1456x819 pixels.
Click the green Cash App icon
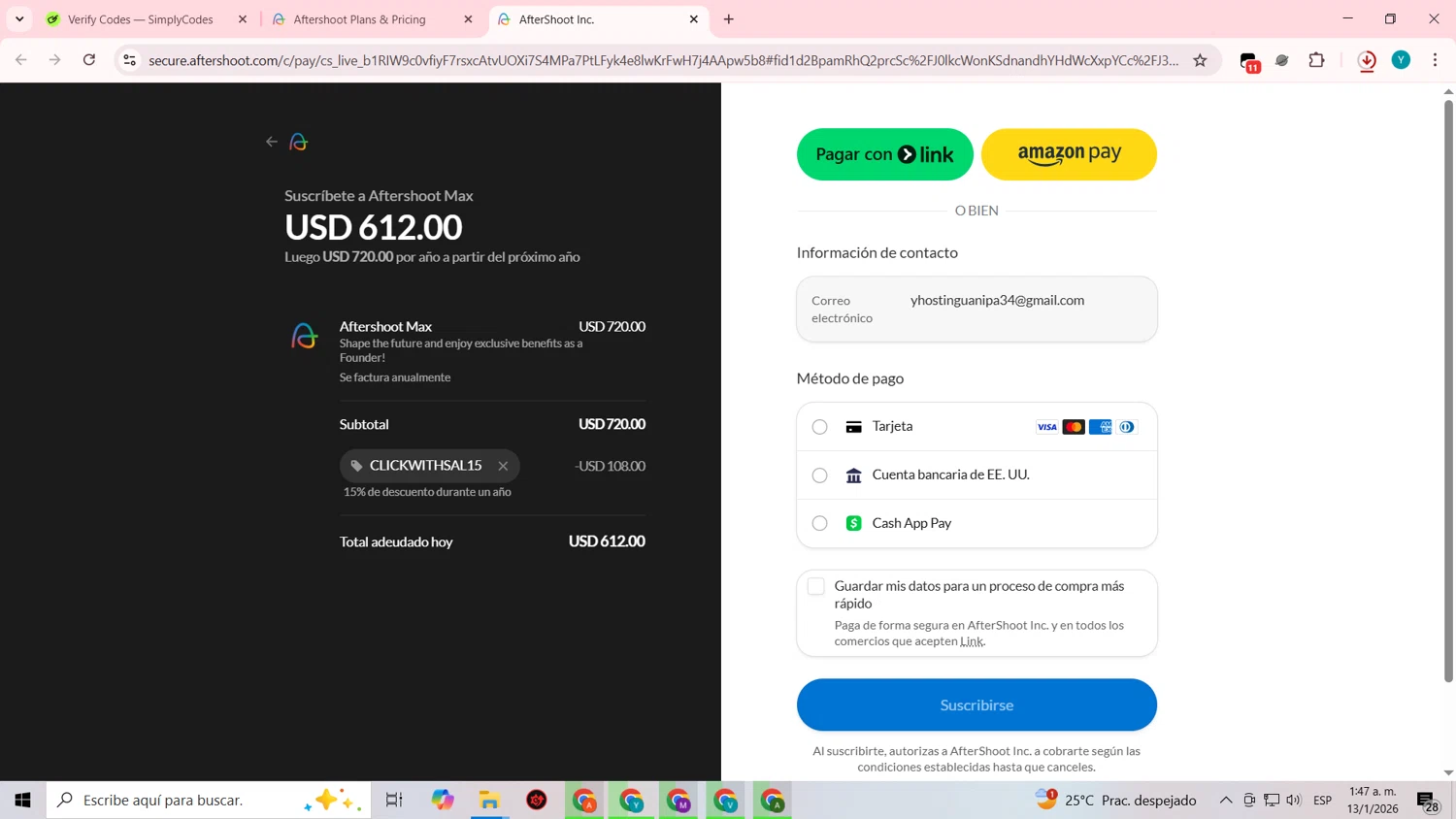[854, 523]
